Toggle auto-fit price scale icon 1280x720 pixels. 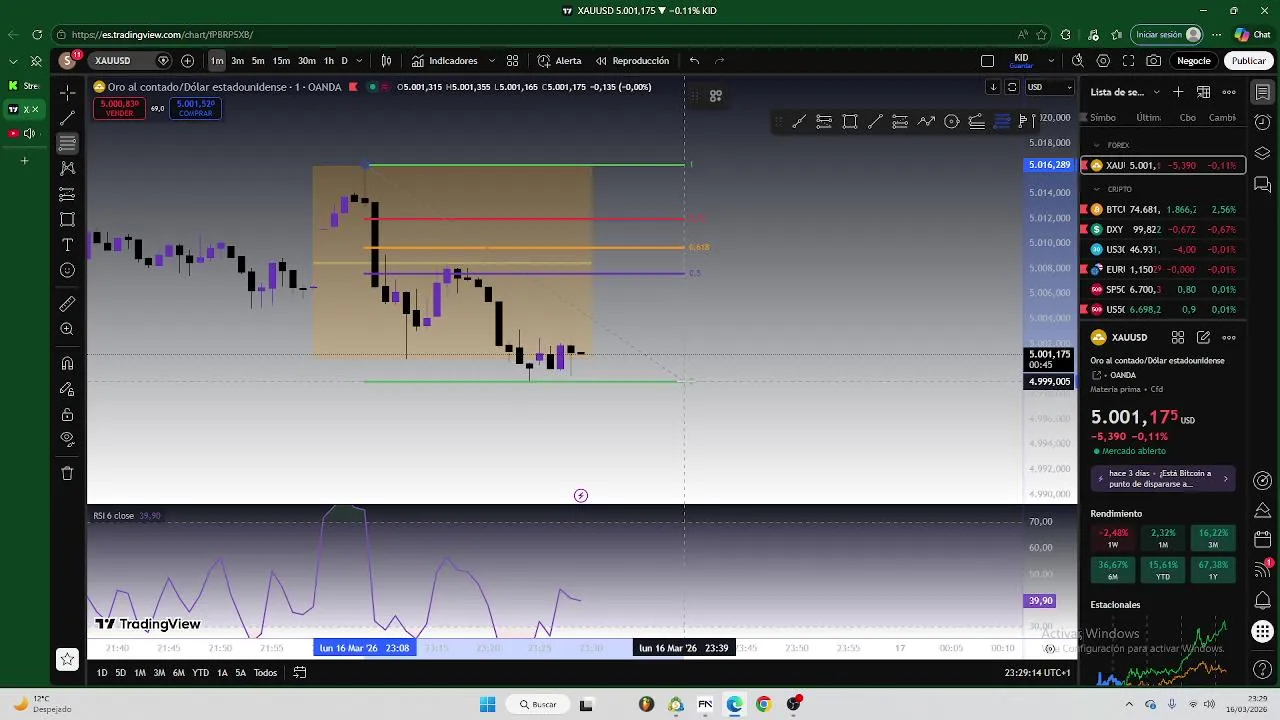pos(1012,87)
